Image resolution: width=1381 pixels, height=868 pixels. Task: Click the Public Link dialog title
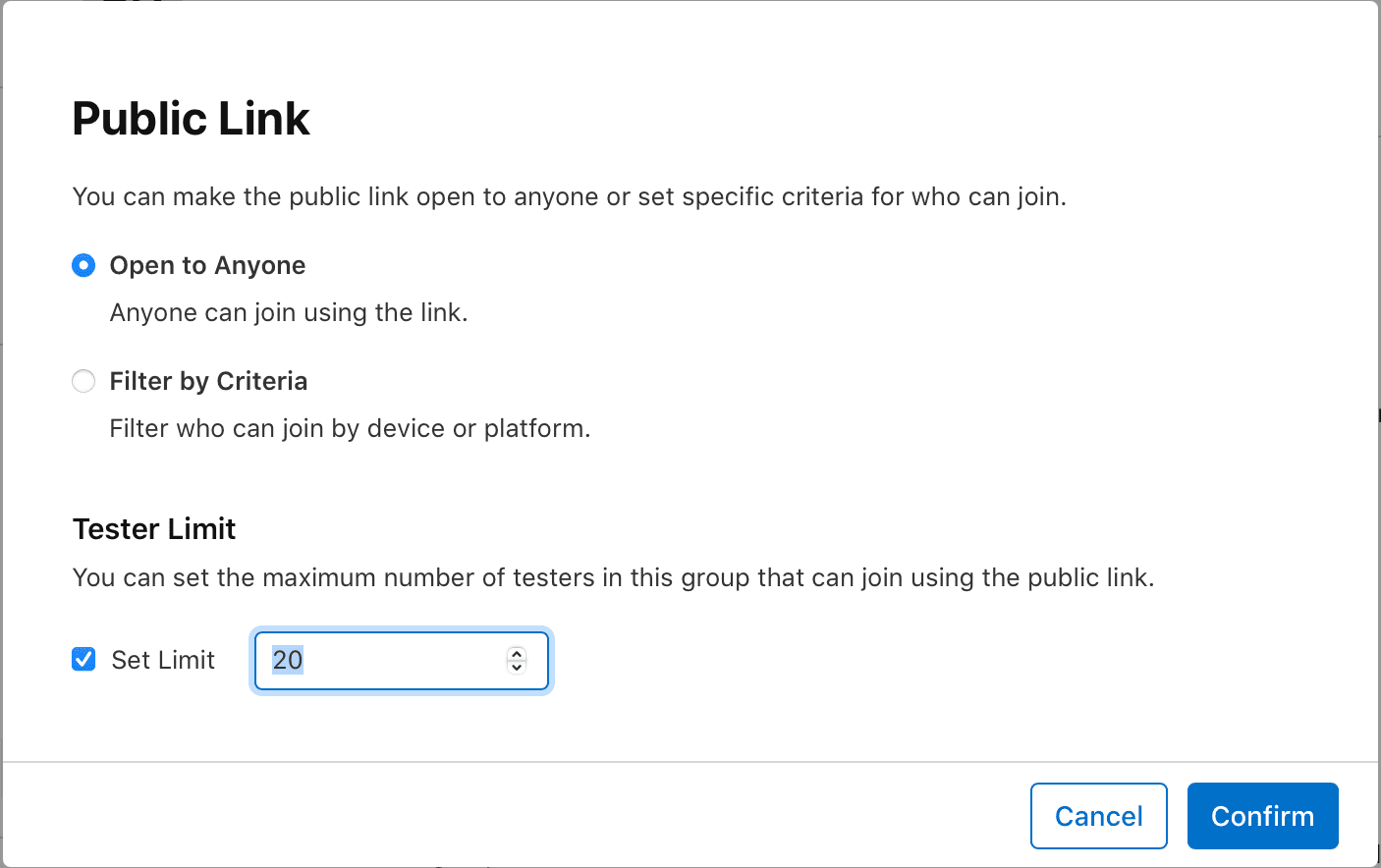coord(190,118)
